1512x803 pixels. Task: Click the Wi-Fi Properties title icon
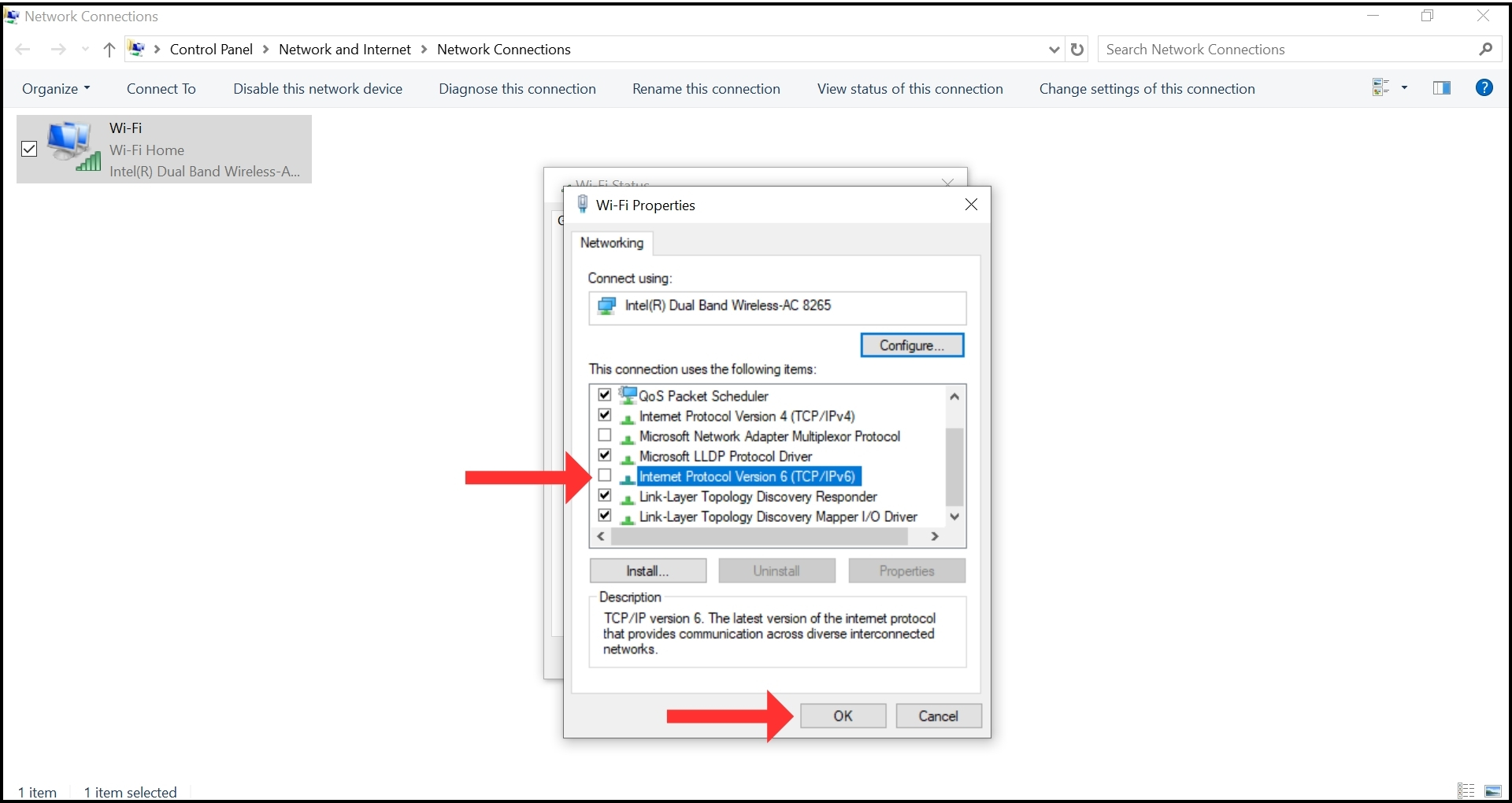click(583, 205)
